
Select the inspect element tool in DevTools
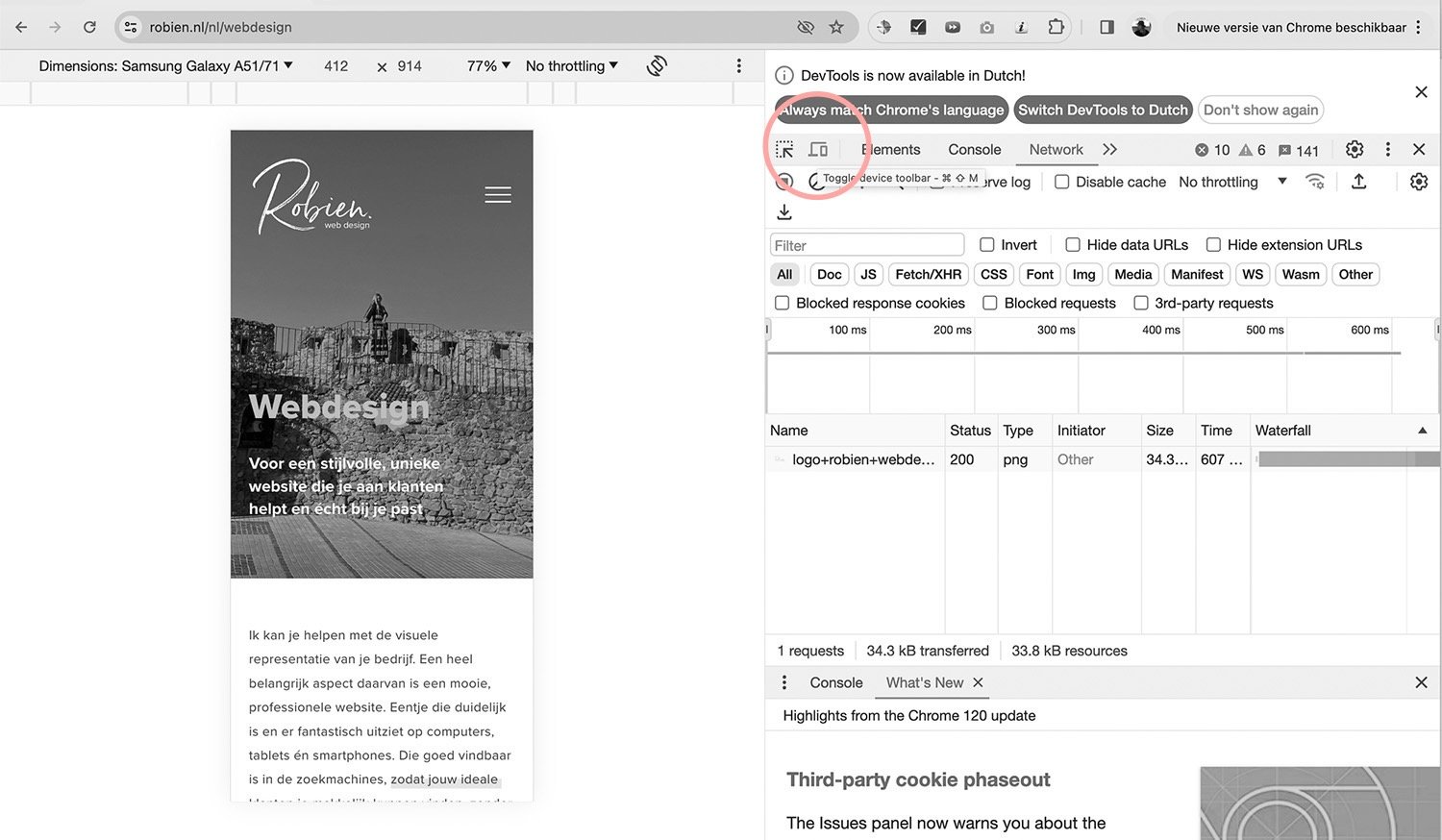pyautogui.click(x=783, y=150)
